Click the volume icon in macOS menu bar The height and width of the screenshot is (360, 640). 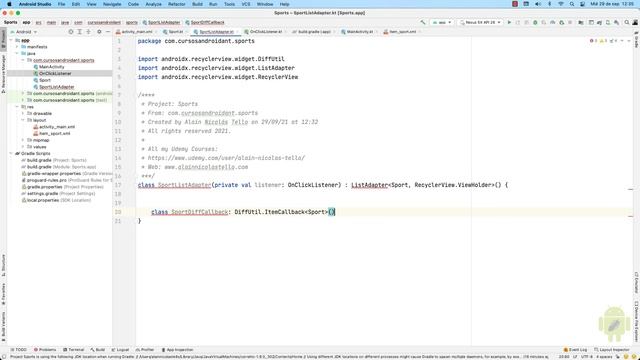538,4
